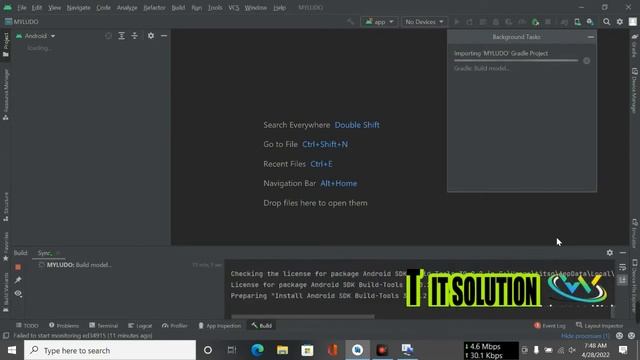The width and height of the screenshot is (640, 360).
Task: Click the Search Everywhere magnifier icon
Action: point(607,22)
